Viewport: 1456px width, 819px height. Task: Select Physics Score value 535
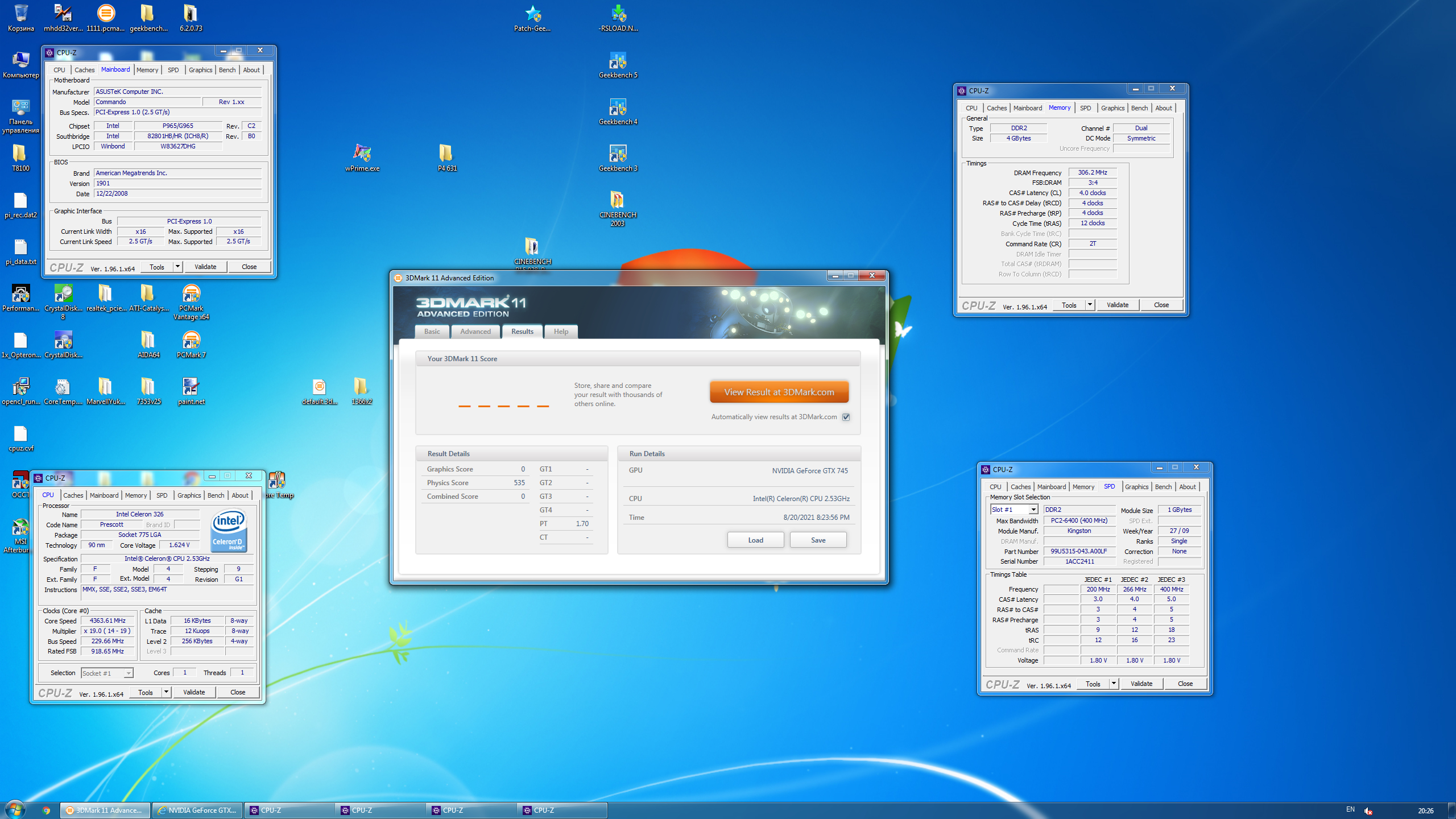519,483
